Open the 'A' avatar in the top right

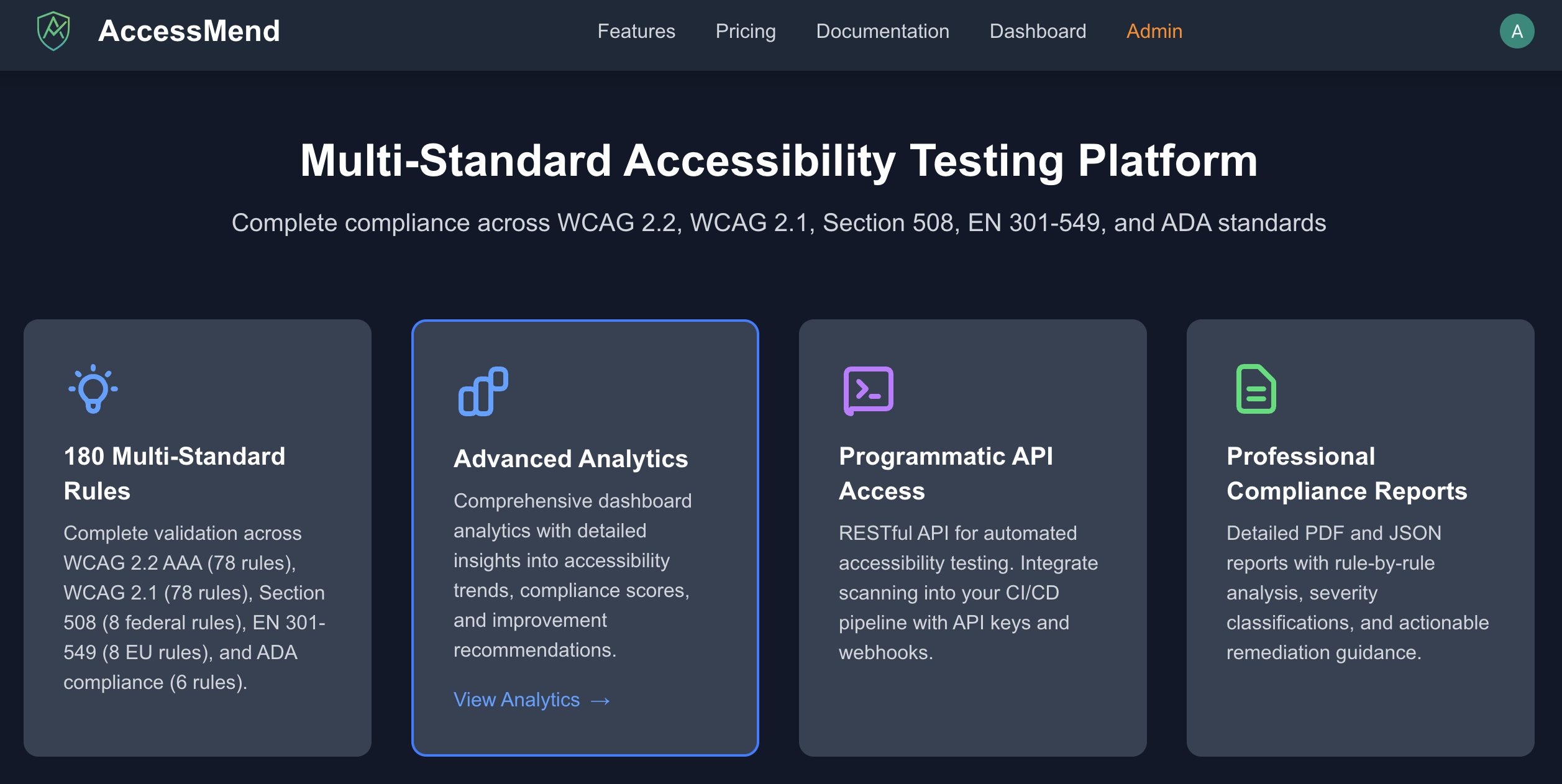point(1518,30)
